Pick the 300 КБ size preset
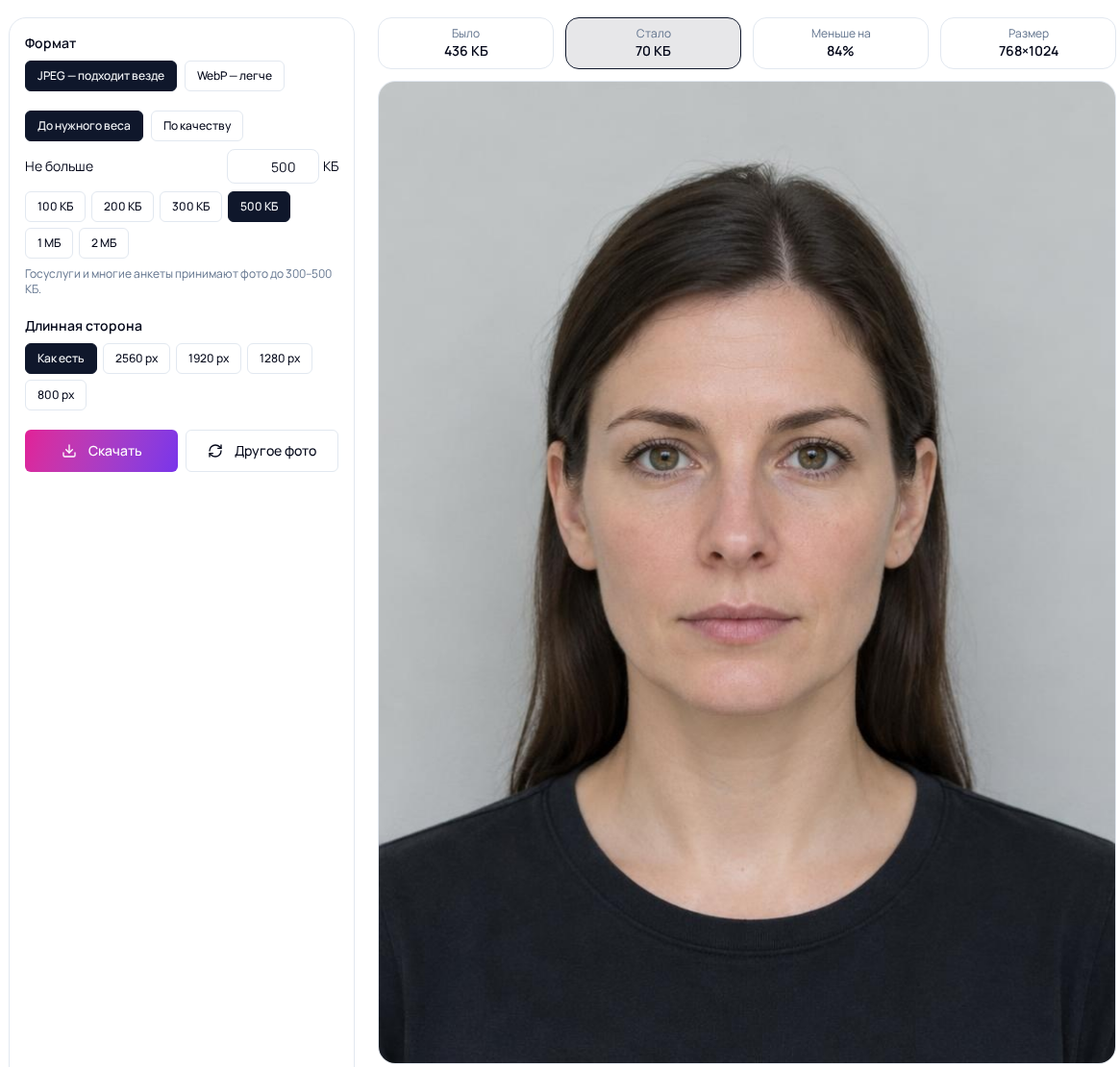1120x1067 pixels. coord(190,207)
